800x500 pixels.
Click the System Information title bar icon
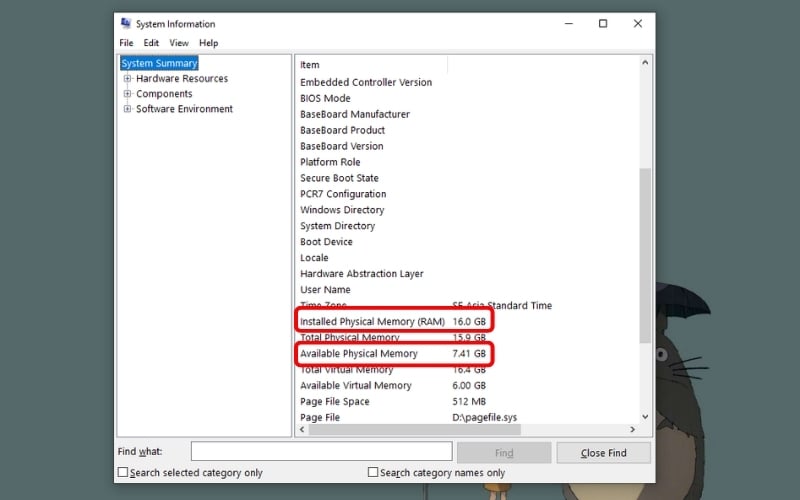tap(126, 23)
